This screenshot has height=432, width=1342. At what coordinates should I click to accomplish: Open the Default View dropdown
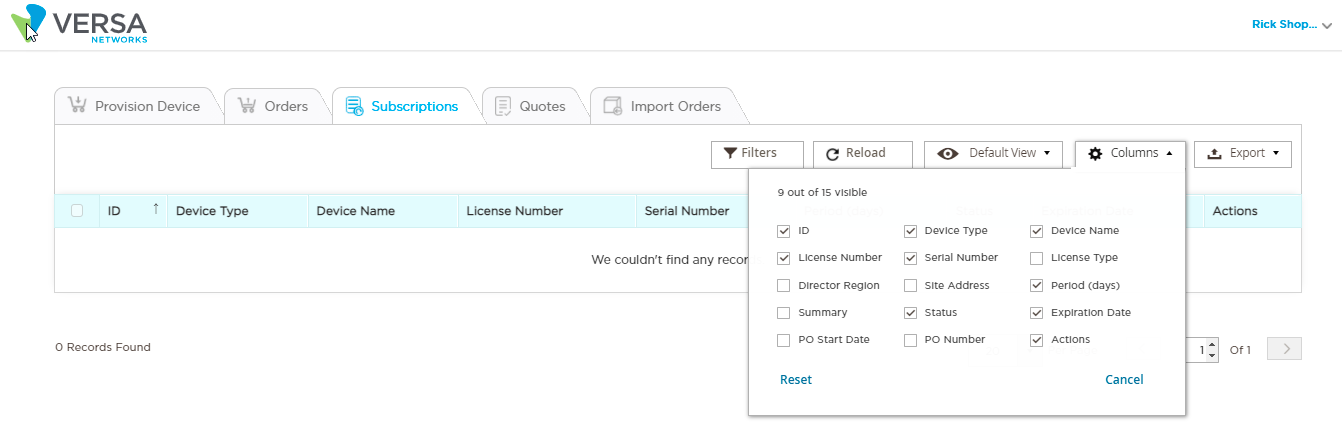(x=992, y=153)
